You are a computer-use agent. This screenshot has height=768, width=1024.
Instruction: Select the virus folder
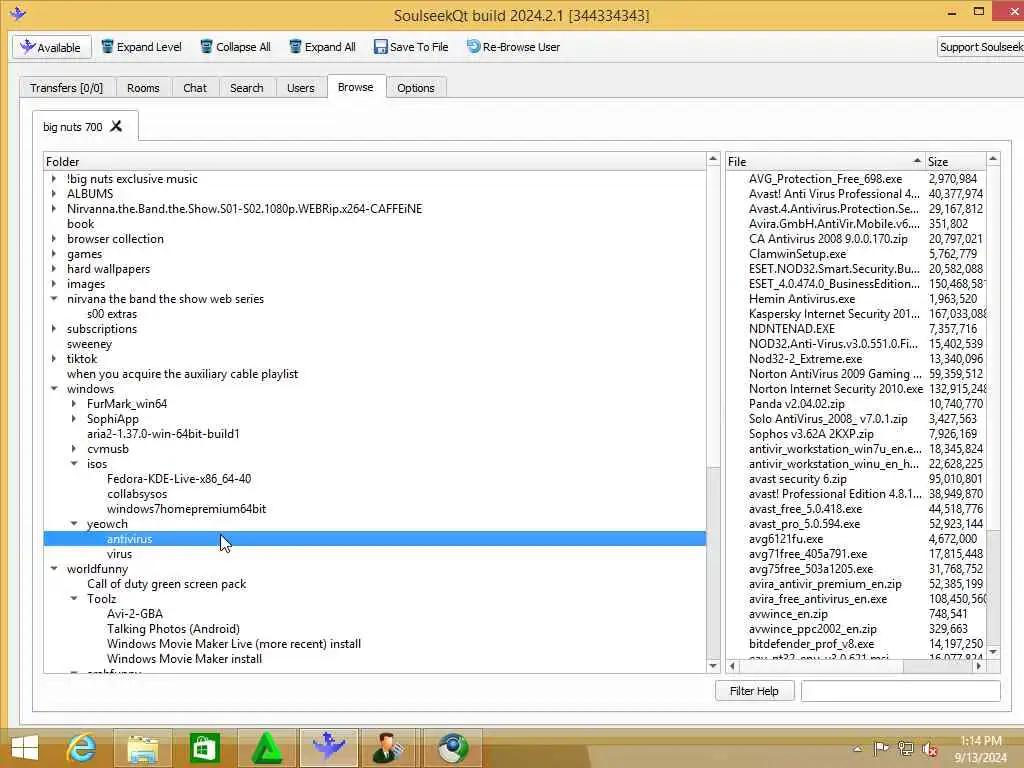(x=120, y=554)
